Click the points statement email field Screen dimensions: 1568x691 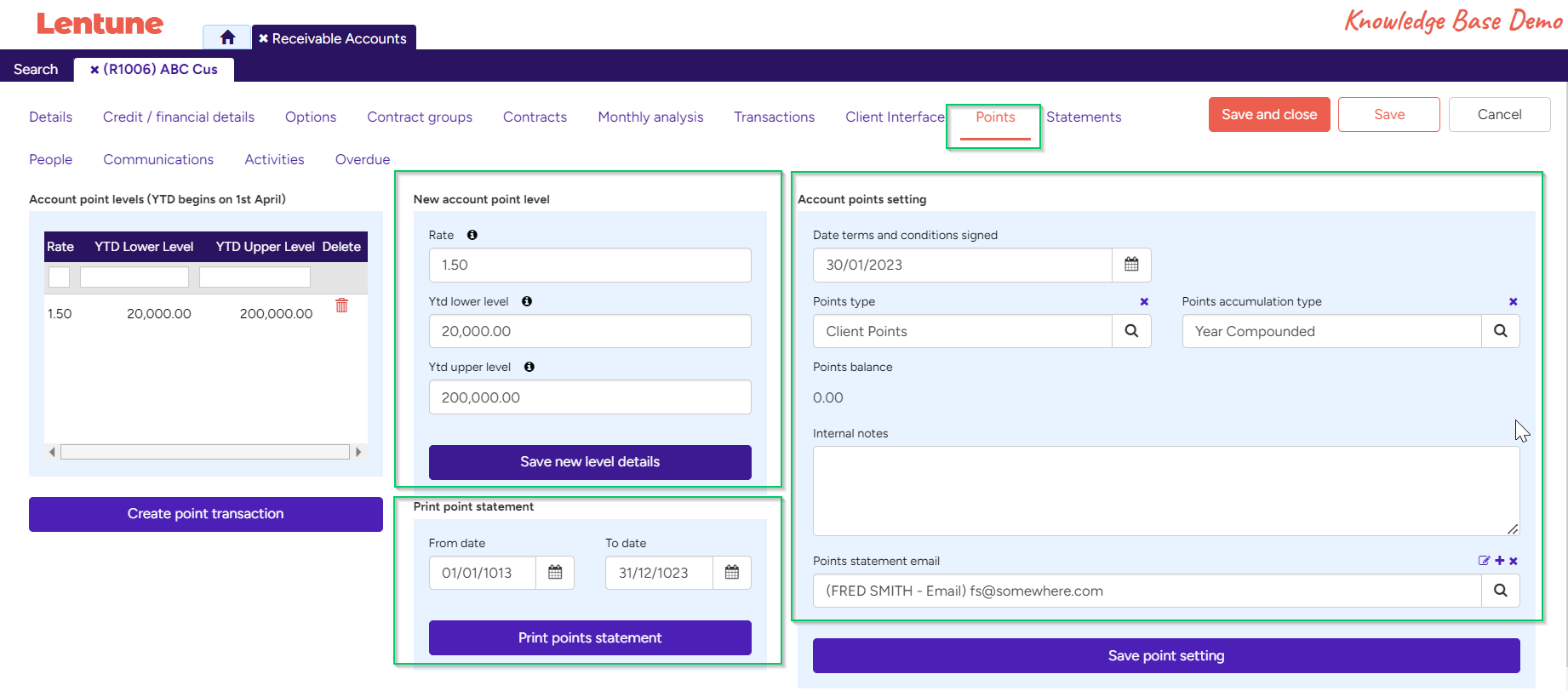(x=1147, y=591)
